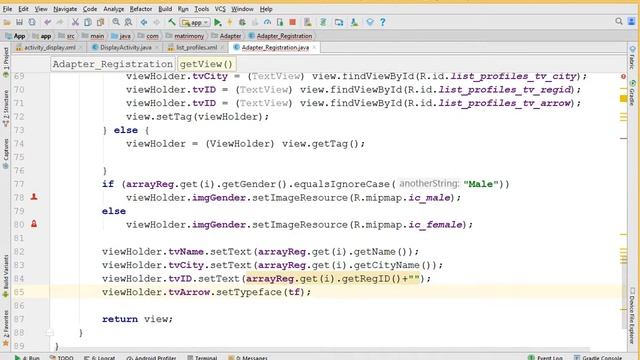Click the Search Everywhere magnifier icon
640x360 pixels.
(619, 22)
